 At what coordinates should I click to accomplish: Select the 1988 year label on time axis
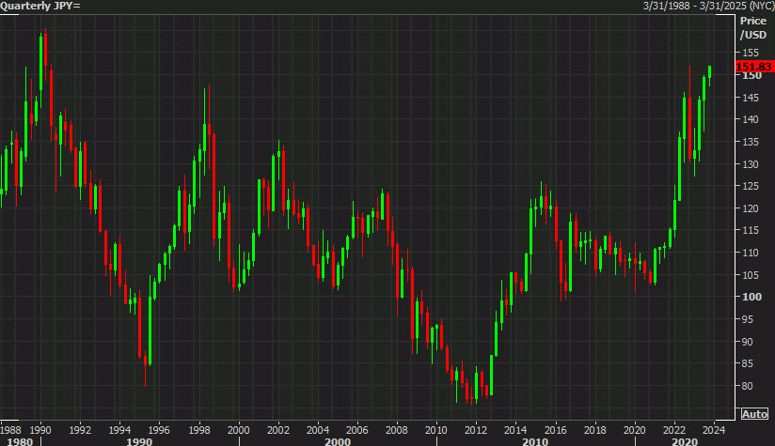(x=11, y=428)
